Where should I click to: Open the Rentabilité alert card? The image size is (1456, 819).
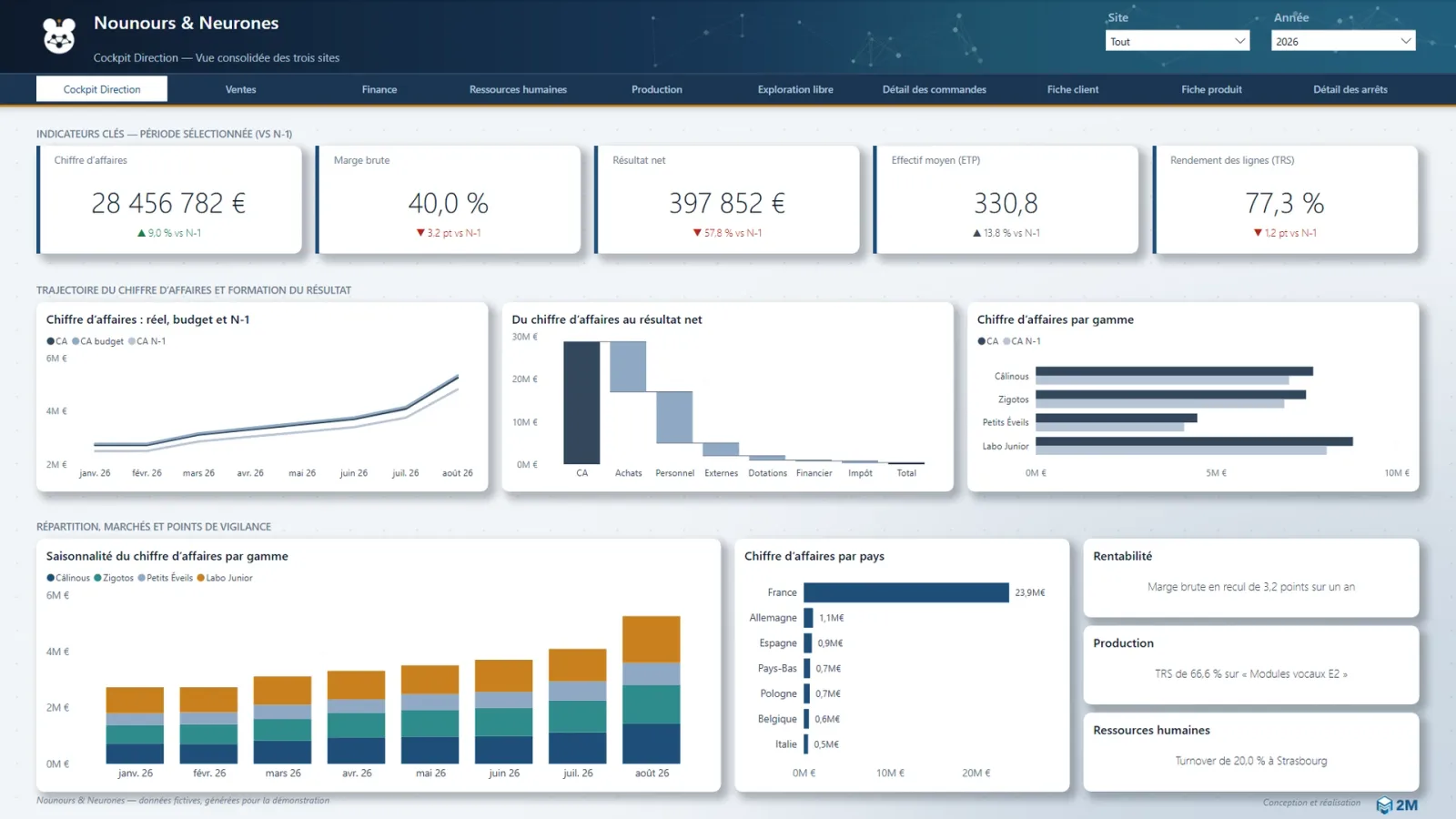pyautogui.click(x=1250, y=578)
